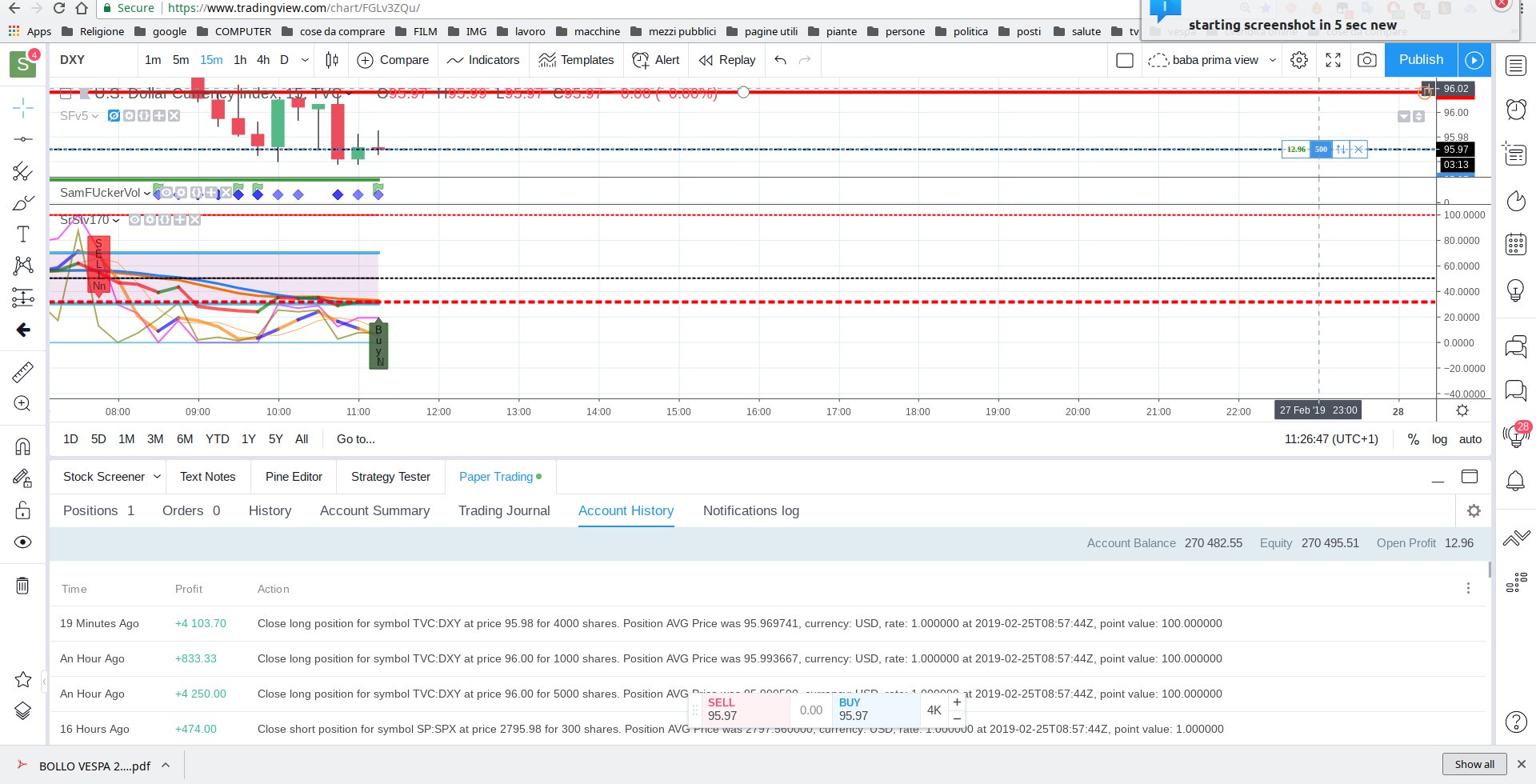Switch to the Account Summary tab
1536x784 pixels.
[x=374, y=511]
